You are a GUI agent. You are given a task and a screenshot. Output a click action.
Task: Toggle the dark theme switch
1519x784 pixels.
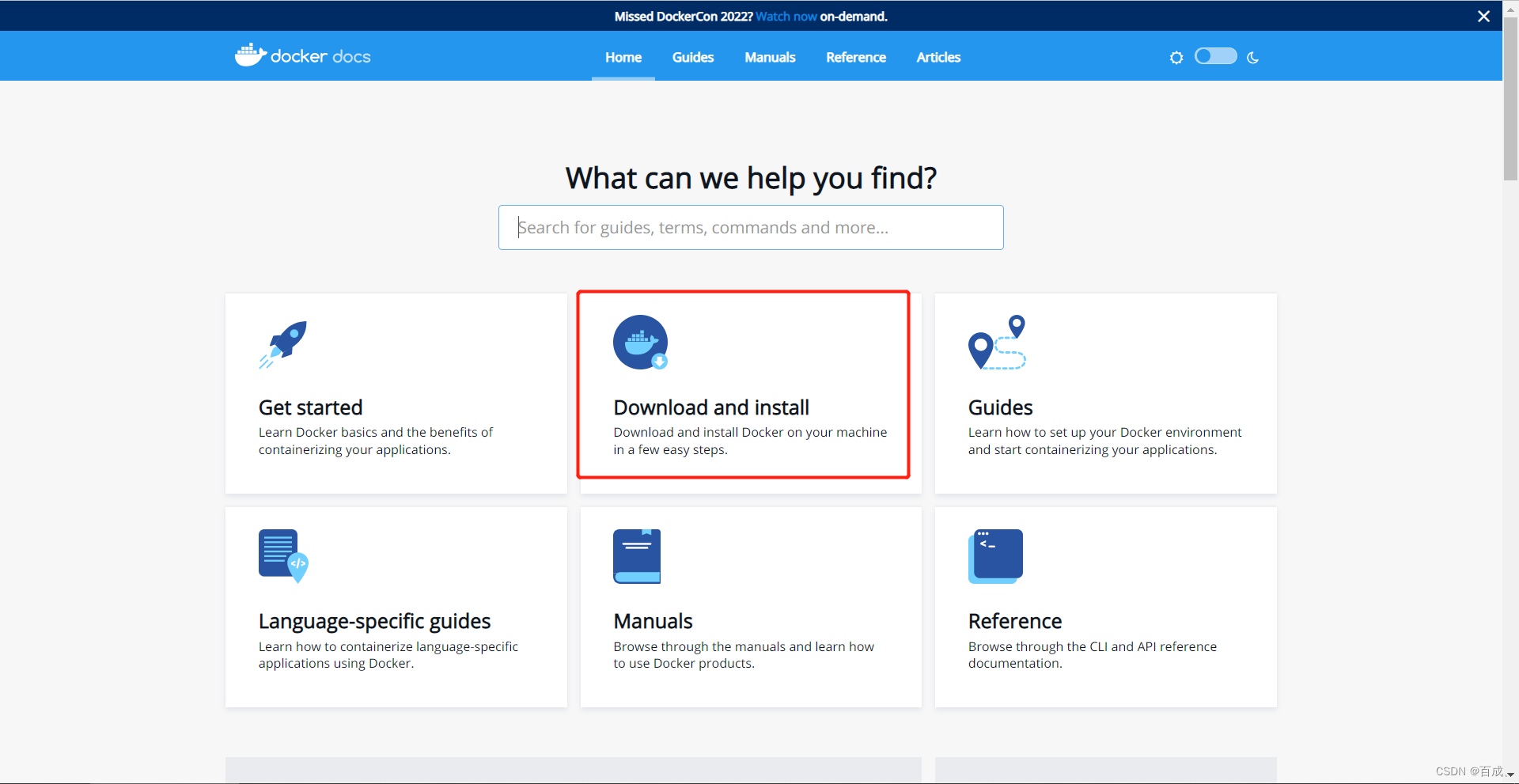(1215, 56)
